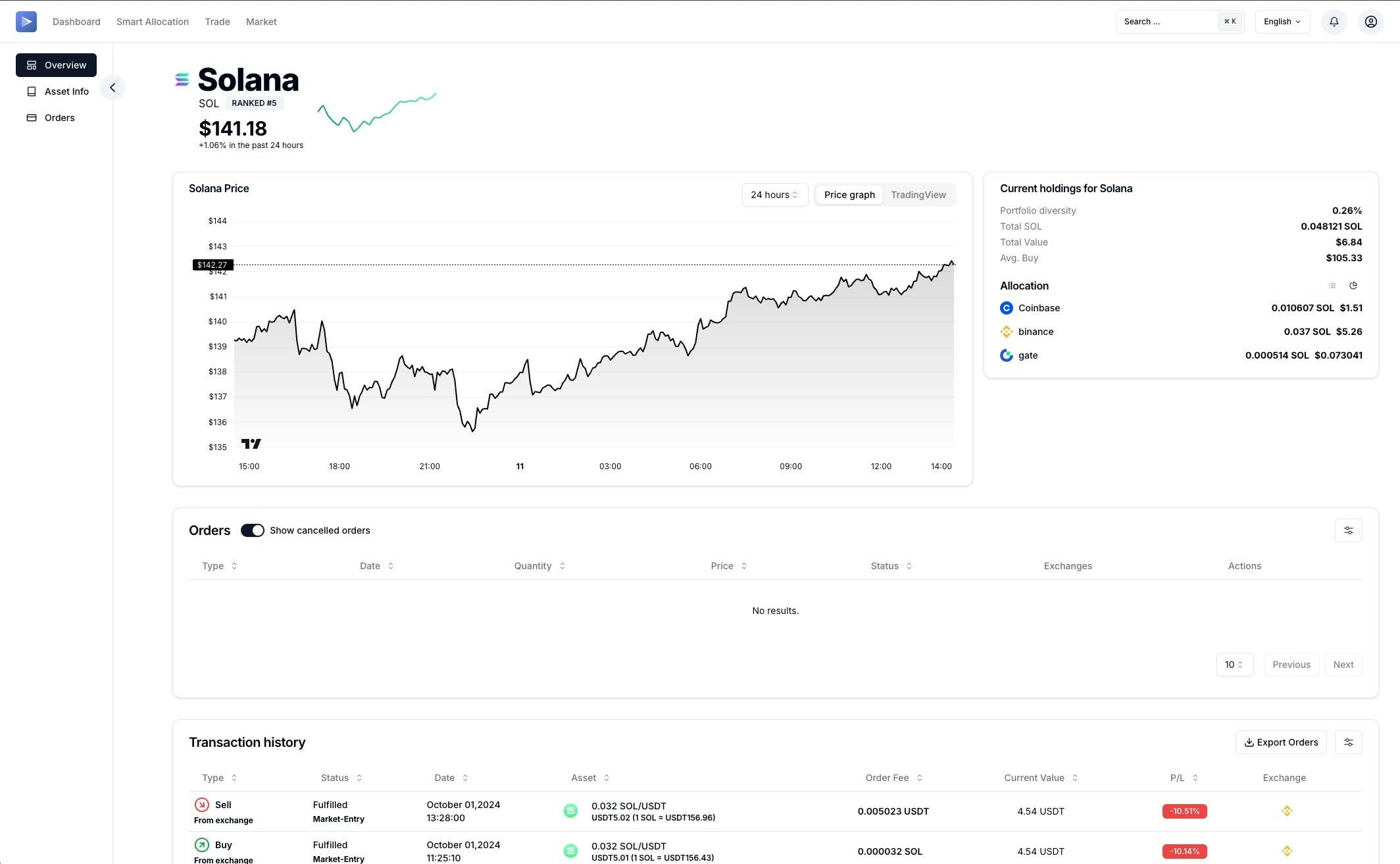Screen dimensions: 1400x864
Task: Open the English language dropdown
Action: coord(1282,22)
